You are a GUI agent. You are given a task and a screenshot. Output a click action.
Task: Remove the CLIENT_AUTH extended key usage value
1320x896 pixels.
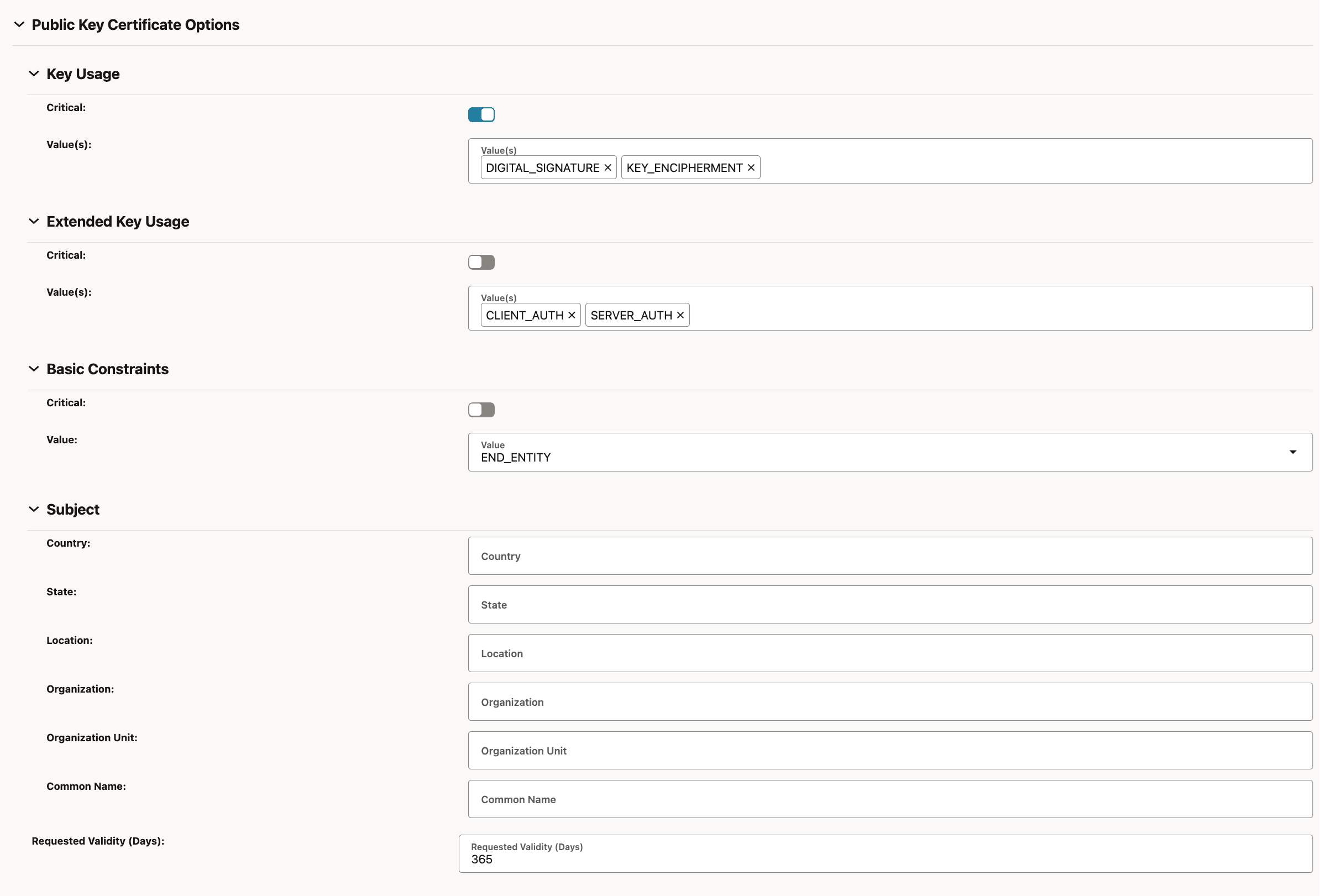[x=572, y=315]
